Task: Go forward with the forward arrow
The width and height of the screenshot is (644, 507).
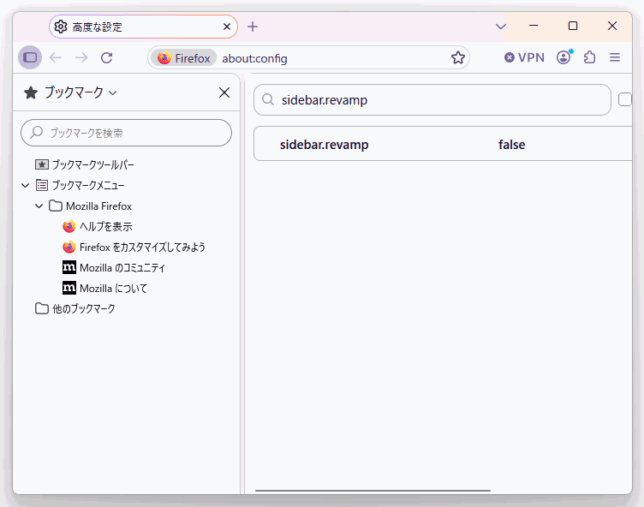Action: [81, 58]
